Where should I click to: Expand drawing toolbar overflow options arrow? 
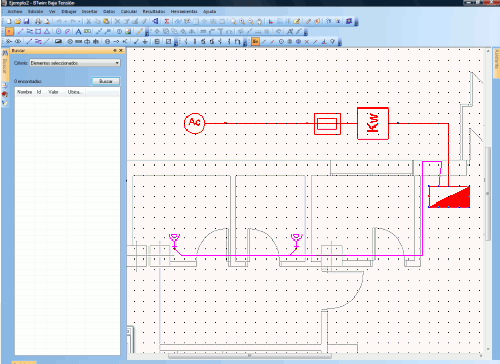tap(147, 33)
